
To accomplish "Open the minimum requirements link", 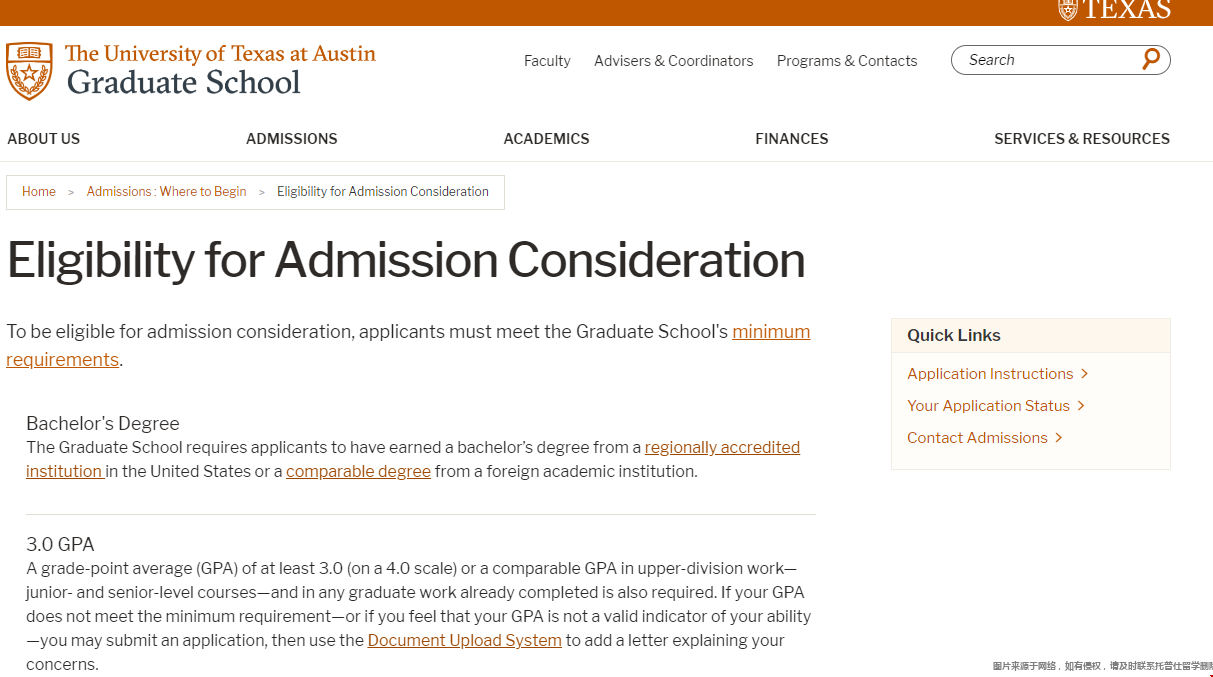I will tap(408, 346).
